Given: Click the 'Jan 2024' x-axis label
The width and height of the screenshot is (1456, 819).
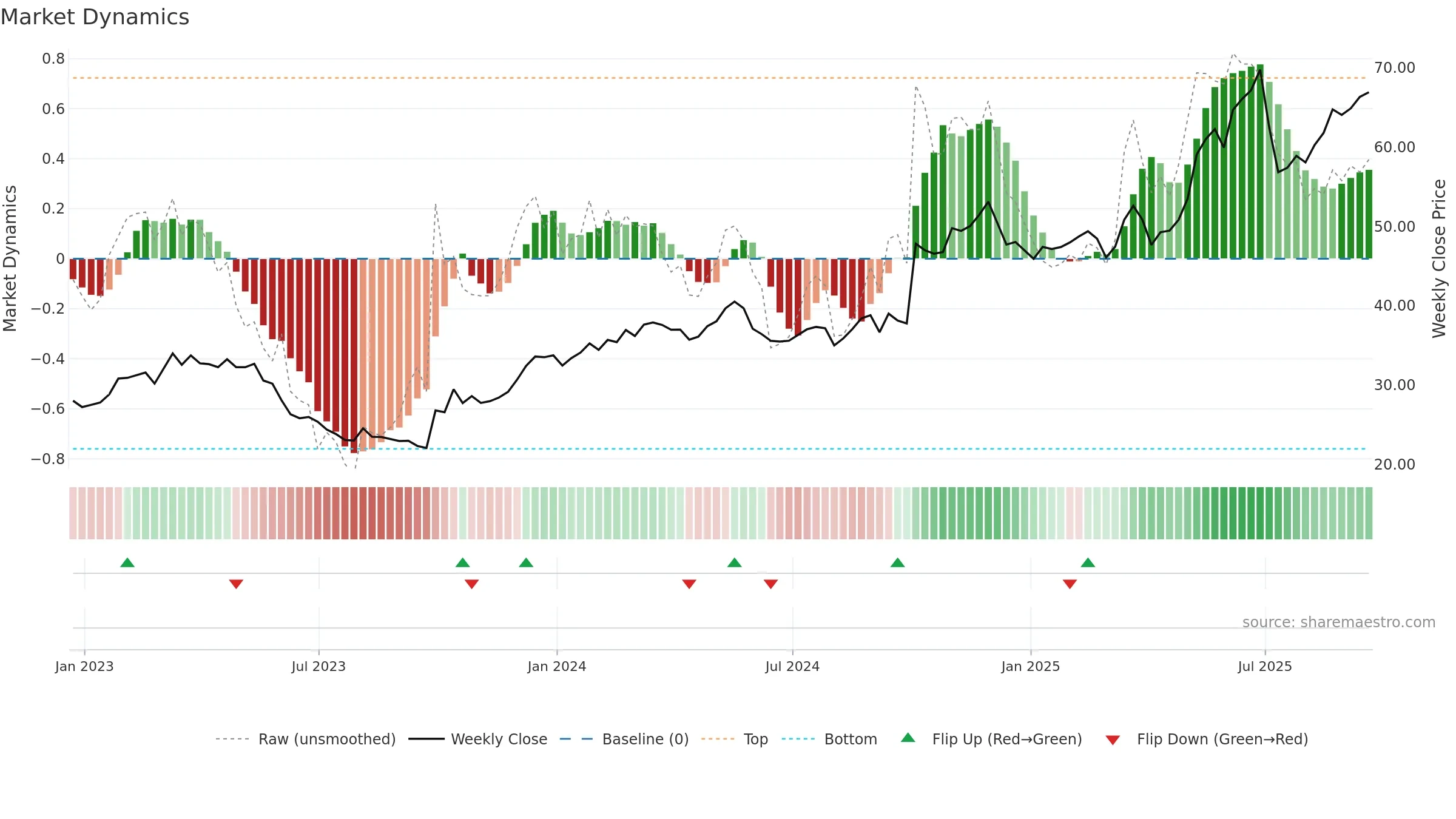Looking at the screenshot, I should (557, 666).
